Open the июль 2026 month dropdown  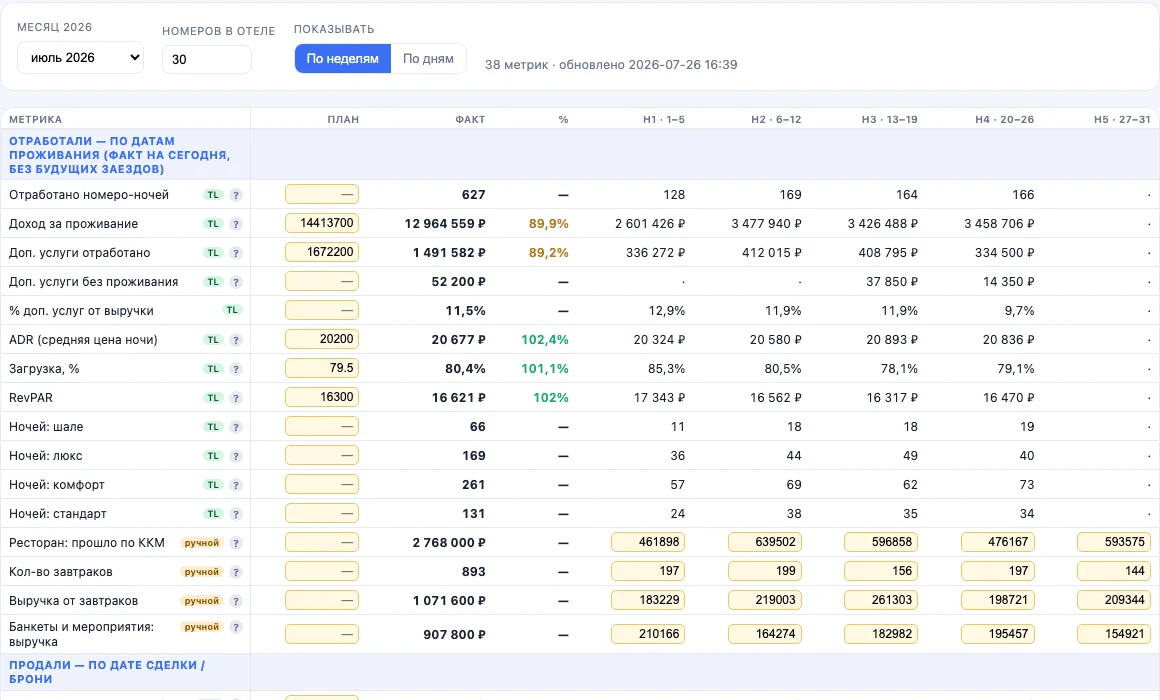click(80, 58)
